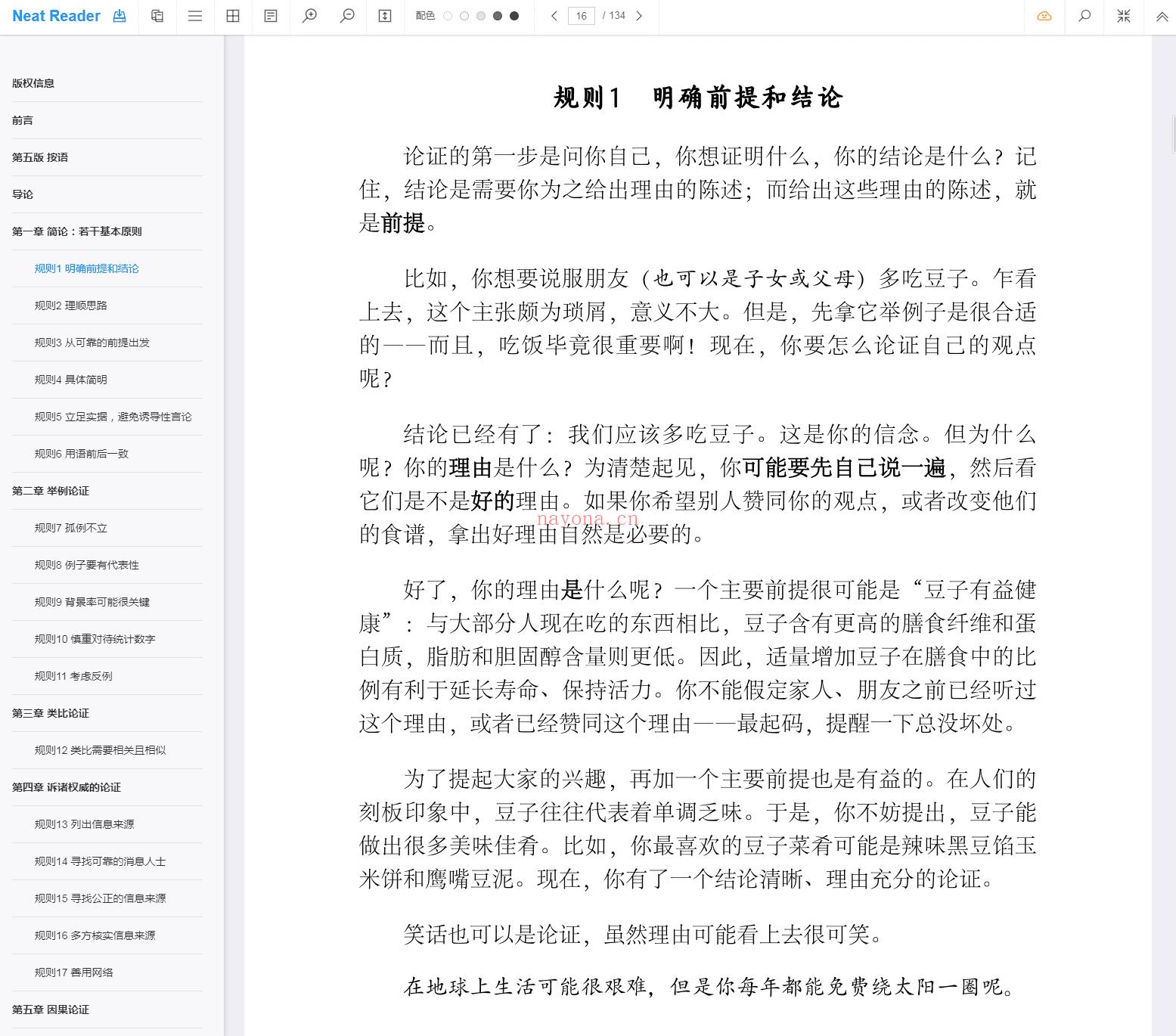Select the black color scheme dot
The height and width of the screenshot is (1036, 1176).
514,16
